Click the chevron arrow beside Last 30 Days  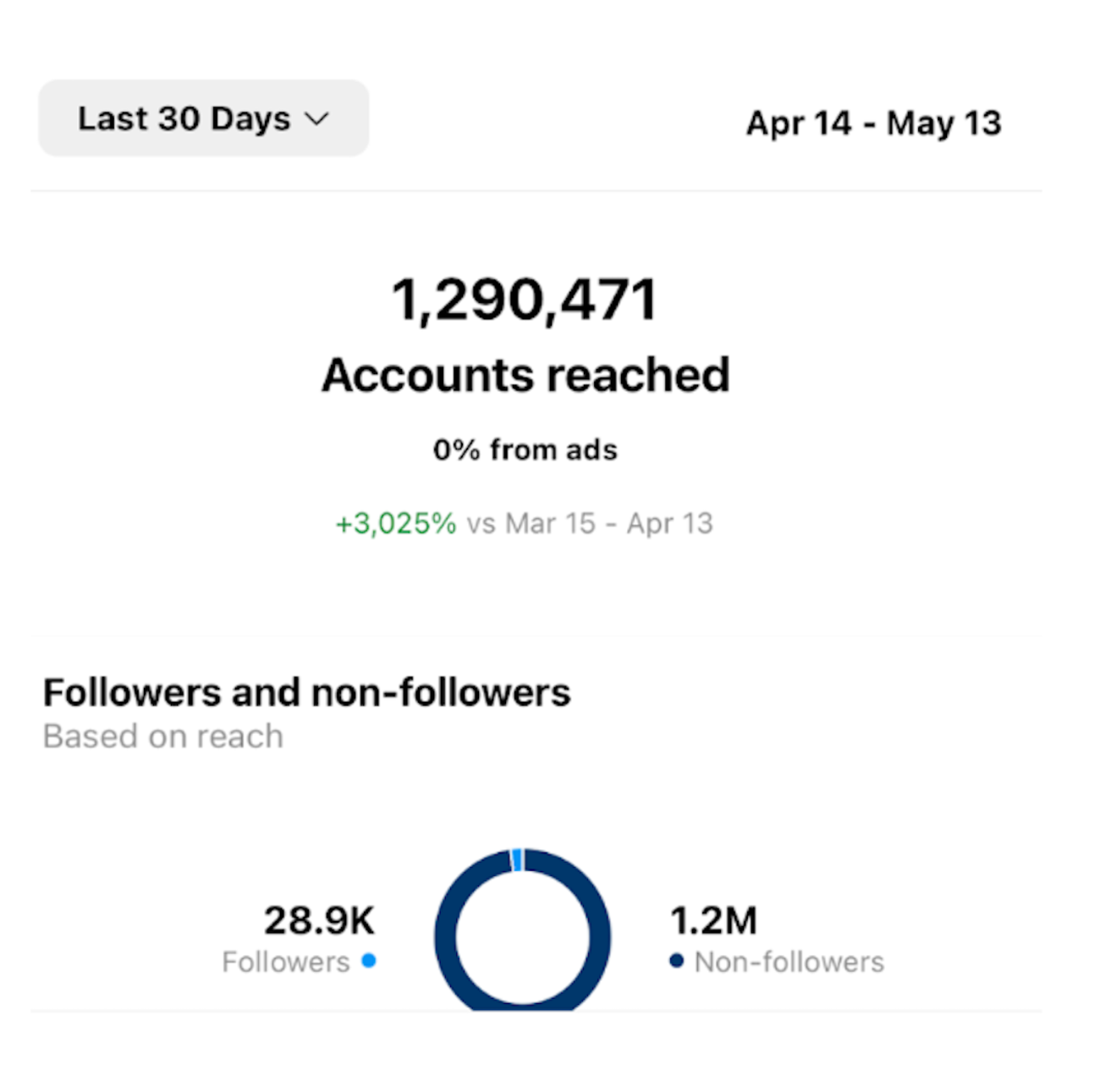click(316, 119)
